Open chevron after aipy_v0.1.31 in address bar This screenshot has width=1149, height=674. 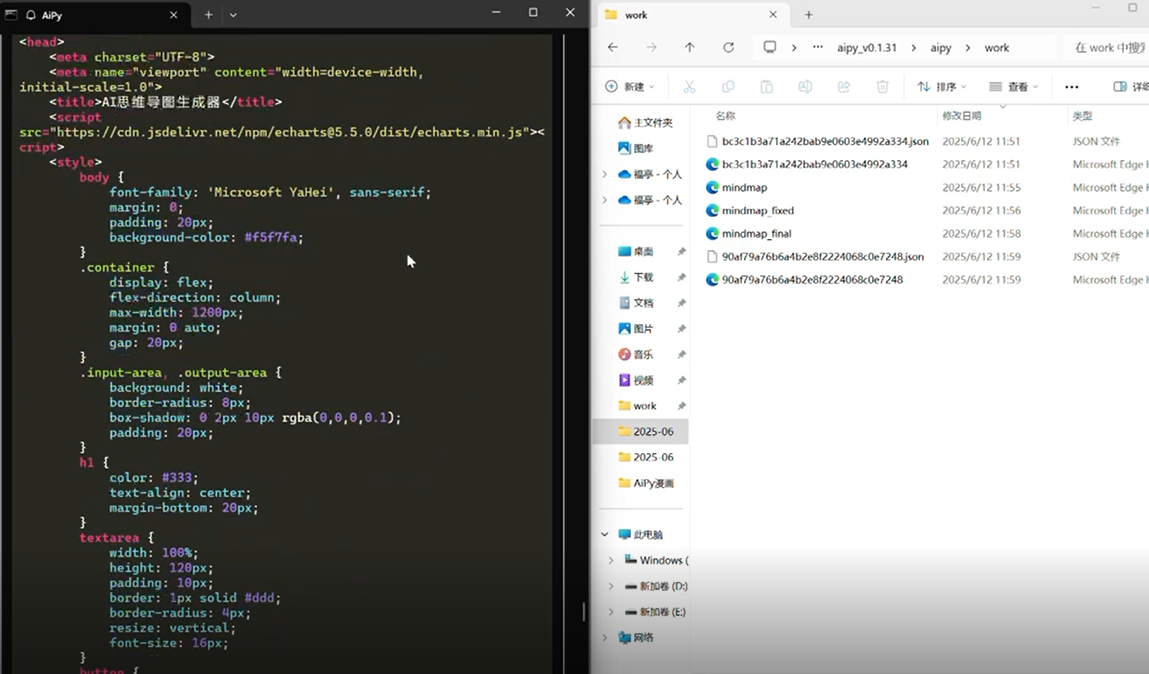[x=913, y=48]
